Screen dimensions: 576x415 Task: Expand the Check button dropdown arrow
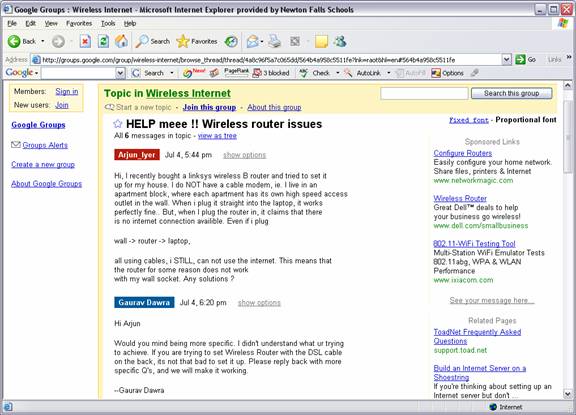pyautogui.click(x=338, y=73)
